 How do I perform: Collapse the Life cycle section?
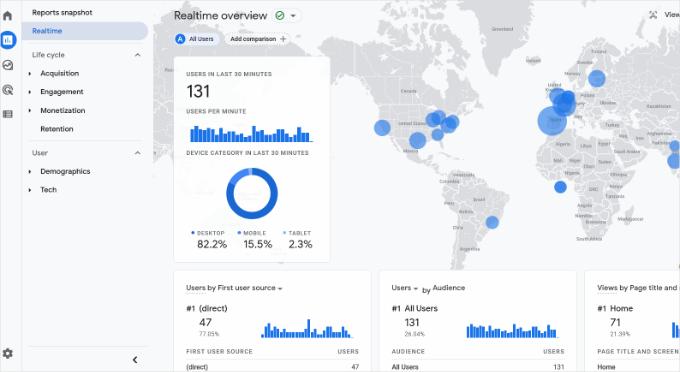tap(137, 55)
